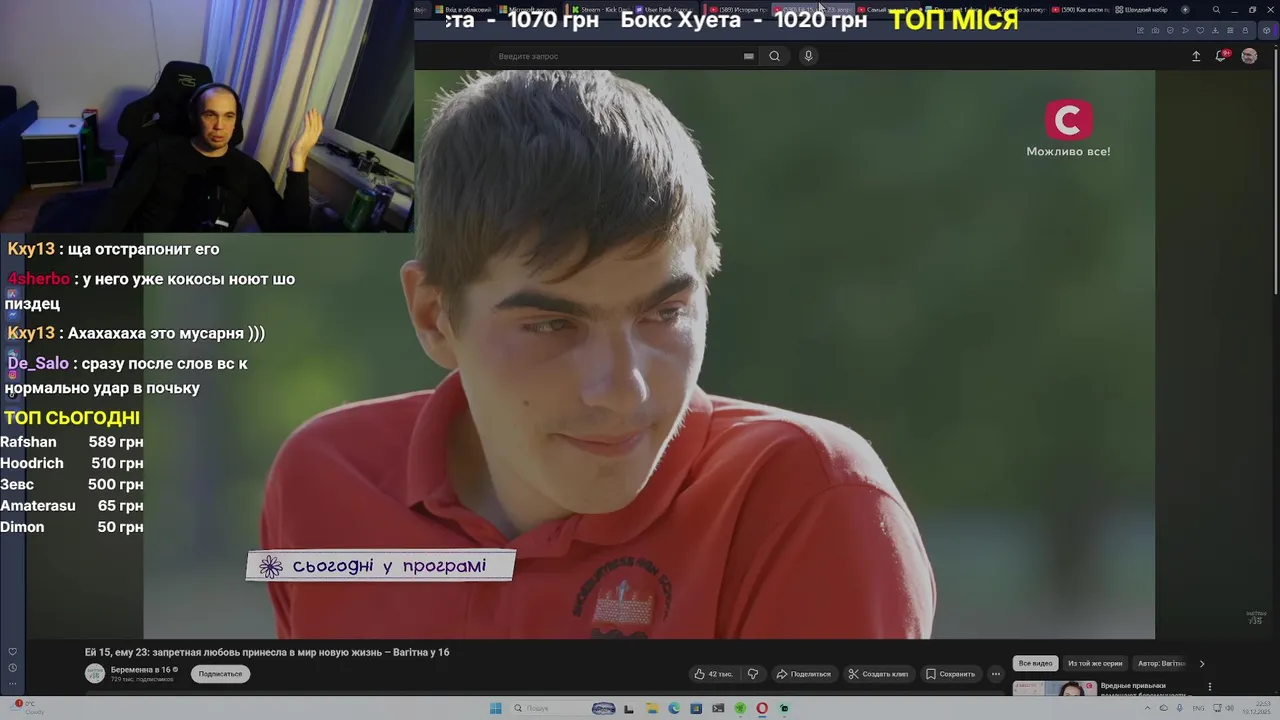Start voice search with microphone icon

tap(808, 56)
